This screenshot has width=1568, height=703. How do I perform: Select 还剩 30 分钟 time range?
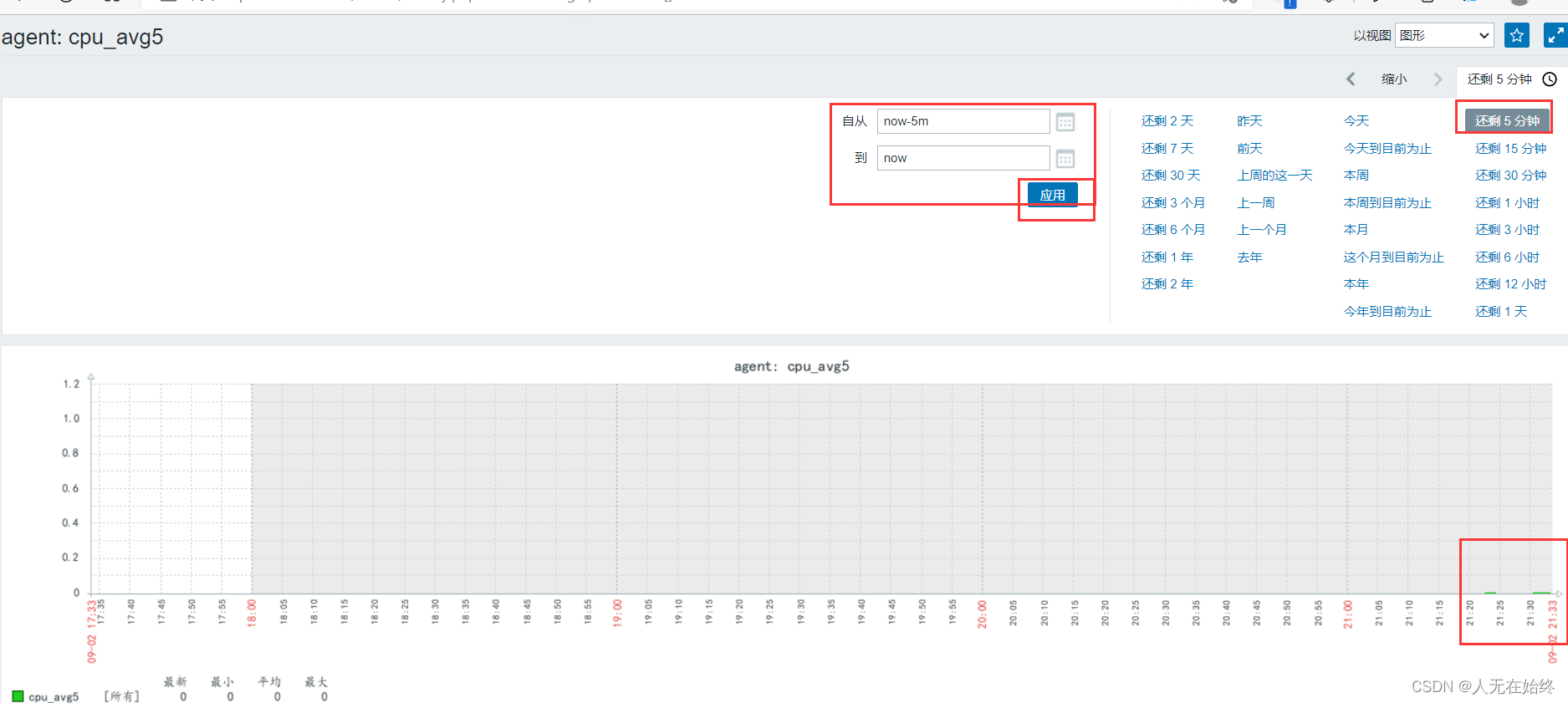click(x=1510, y=175)
